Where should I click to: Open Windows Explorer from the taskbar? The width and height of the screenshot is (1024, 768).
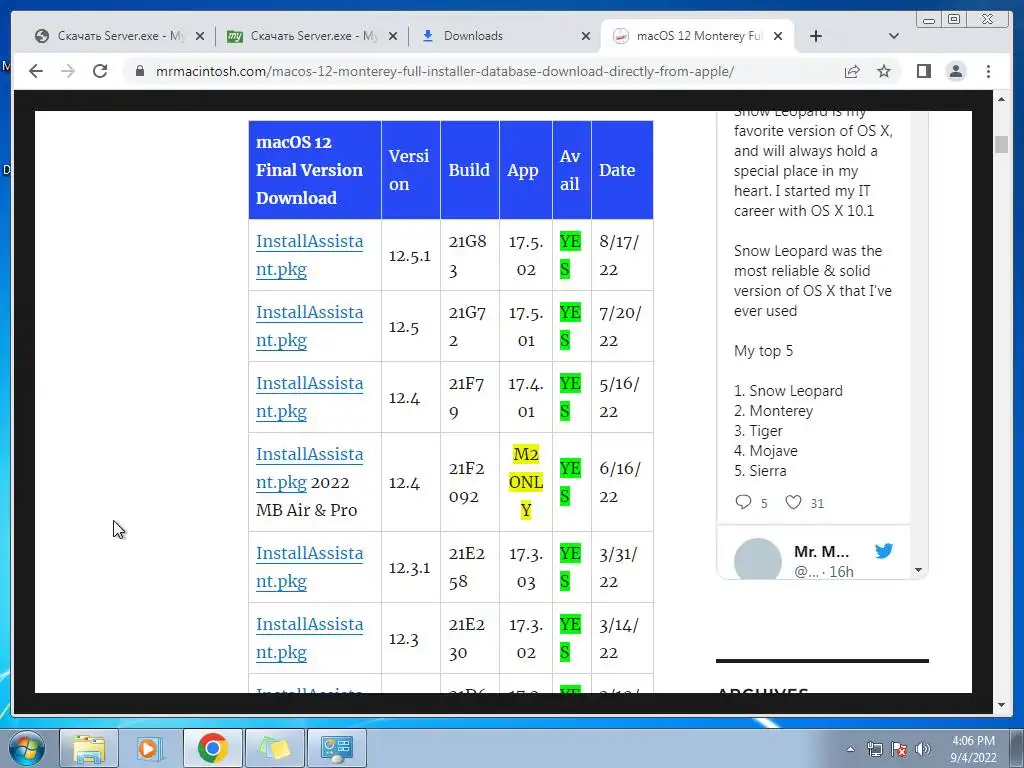89,748
